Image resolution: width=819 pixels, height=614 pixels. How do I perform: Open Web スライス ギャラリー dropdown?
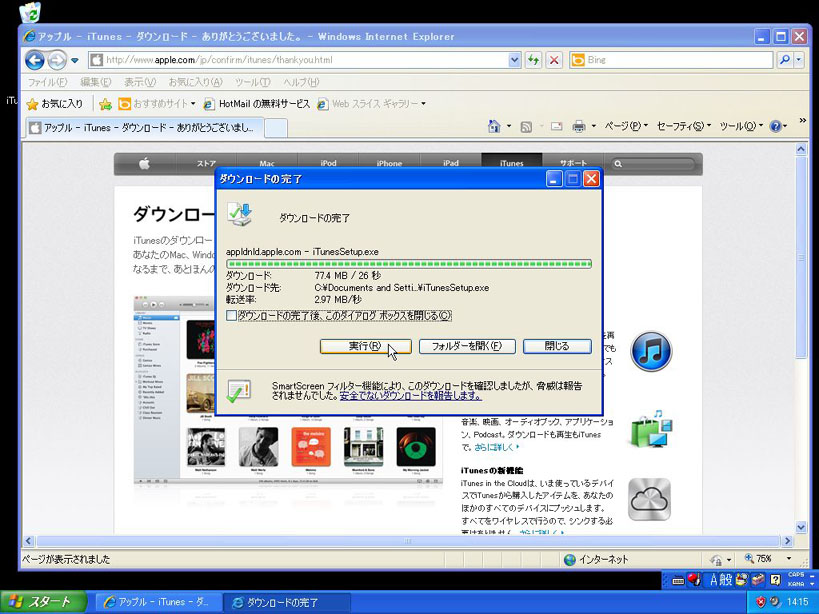[x=371, y=104]
